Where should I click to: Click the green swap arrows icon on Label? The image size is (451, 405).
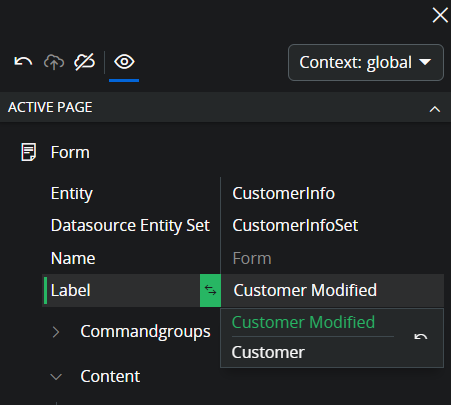coord(210,290)
